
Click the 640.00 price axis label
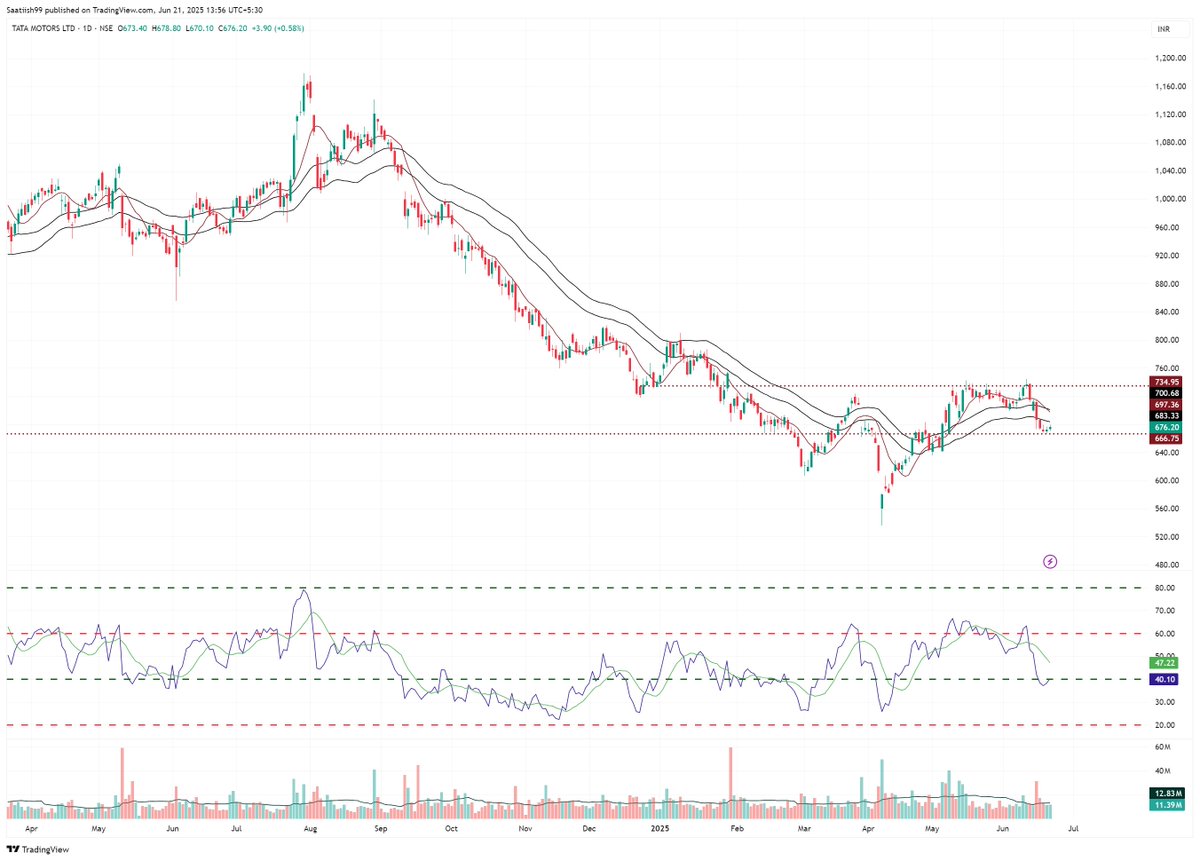(x=1166, y=452)
